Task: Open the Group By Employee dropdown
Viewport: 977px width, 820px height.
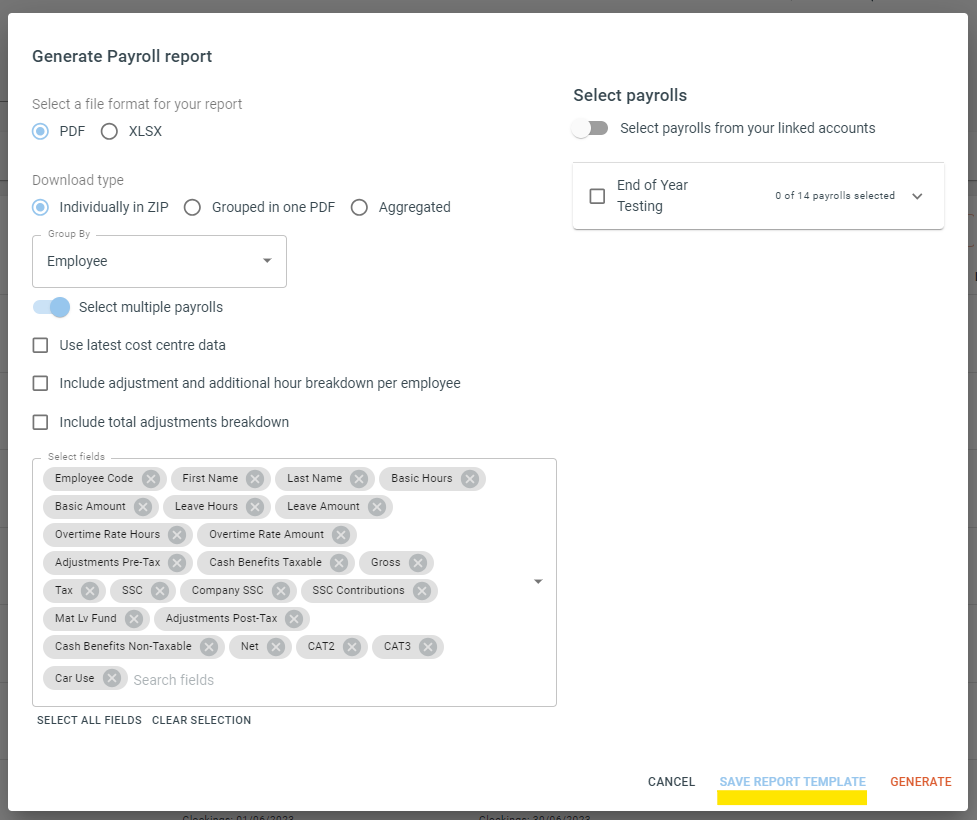Action: [160, 261]
